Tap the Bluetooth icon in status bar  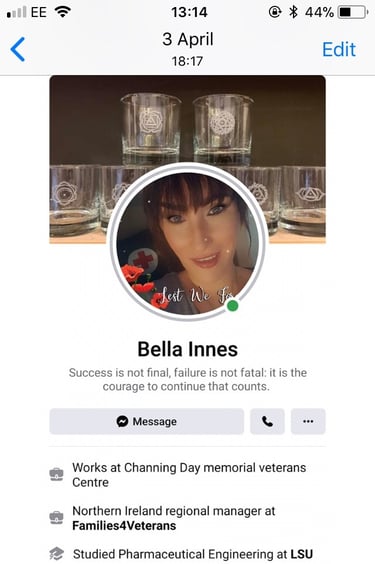[293, 12]
